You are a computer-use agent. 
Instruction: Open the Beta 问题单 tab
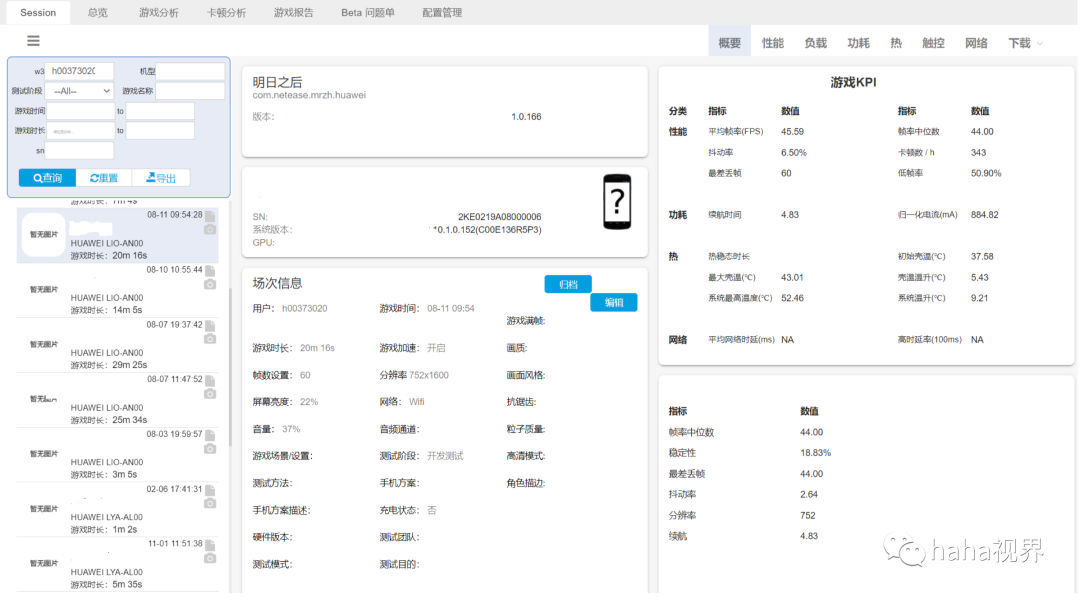[368, 12]
